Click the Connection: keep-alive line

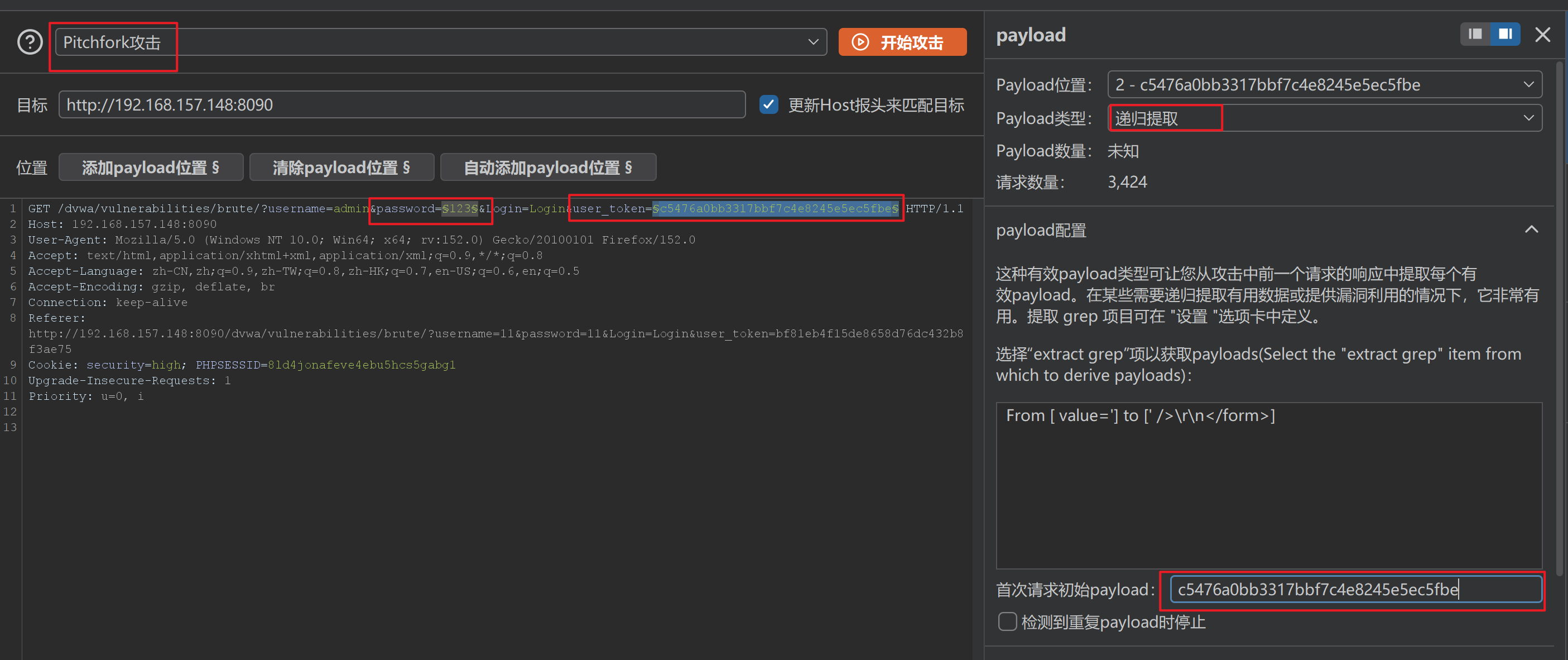108,303
